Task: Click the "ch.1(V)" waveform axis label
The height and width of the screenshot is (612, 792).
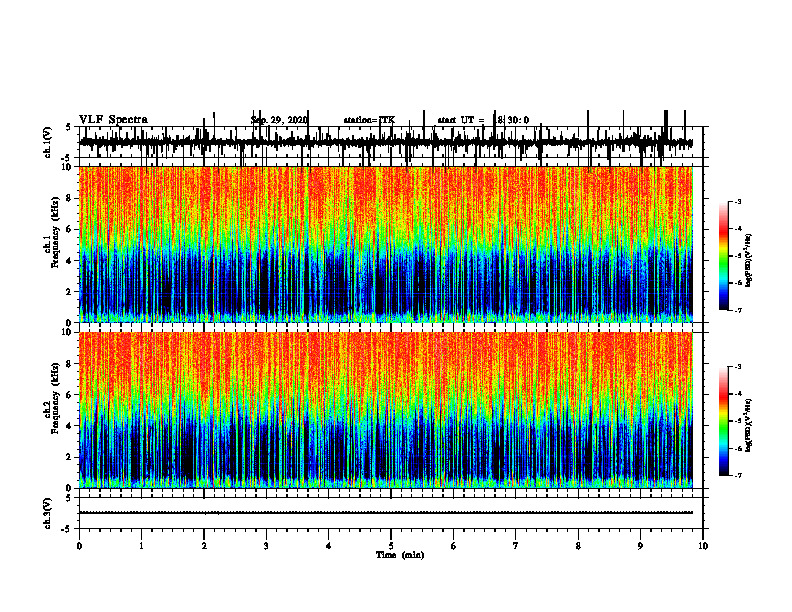Action: 48,142
